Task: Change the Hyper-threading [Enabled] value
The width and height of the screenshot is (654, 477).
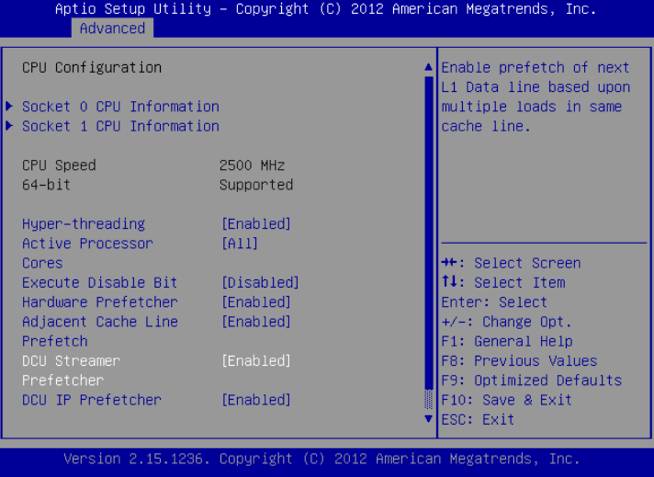Action: click(256, 224)
